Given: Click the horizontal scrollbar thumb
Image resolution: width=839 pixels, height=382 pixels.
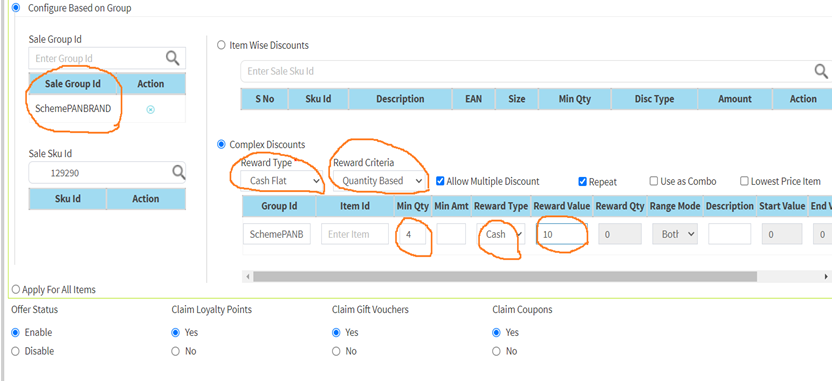Looking at the screenshot, I should [505, 277].
